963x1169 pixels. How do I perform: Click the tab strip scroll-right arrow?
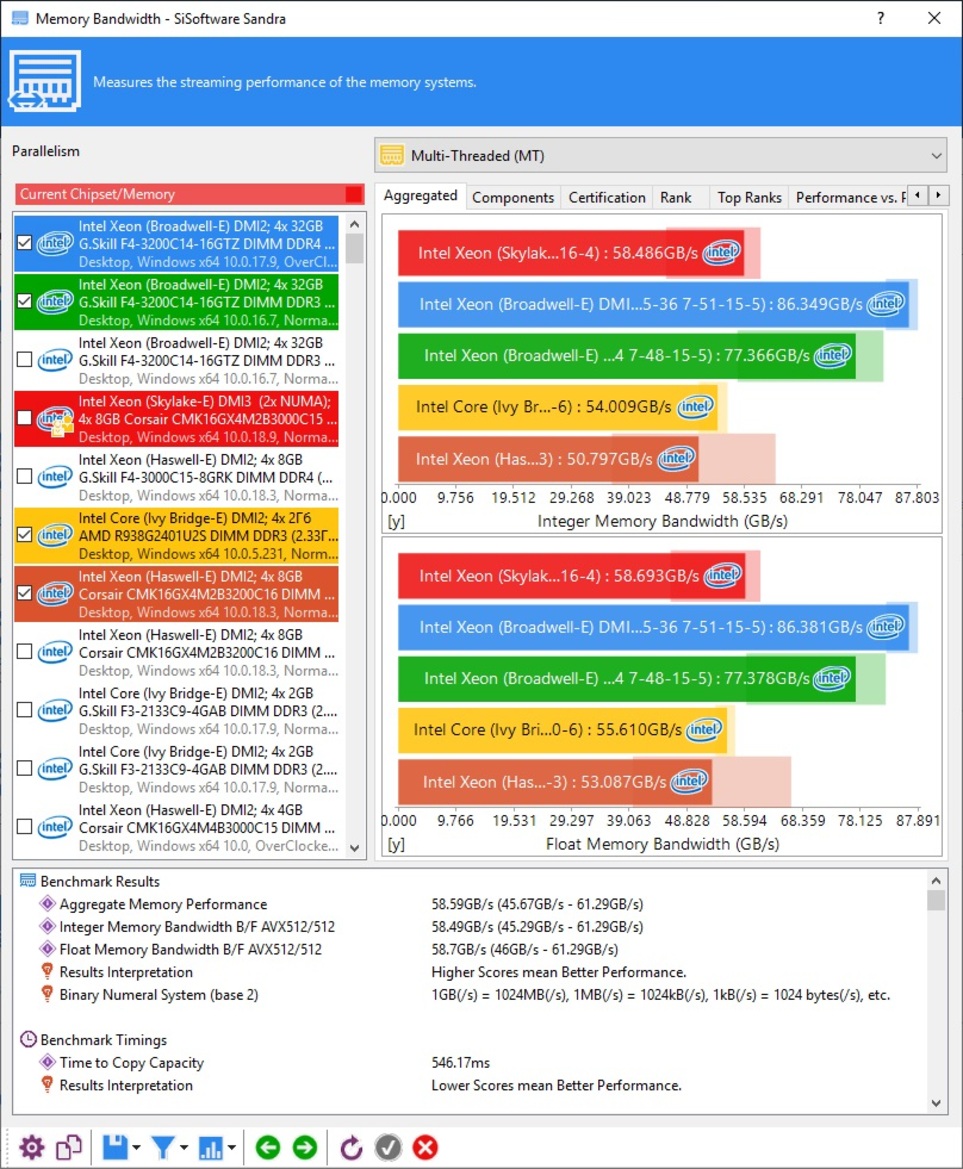point(938,195)
